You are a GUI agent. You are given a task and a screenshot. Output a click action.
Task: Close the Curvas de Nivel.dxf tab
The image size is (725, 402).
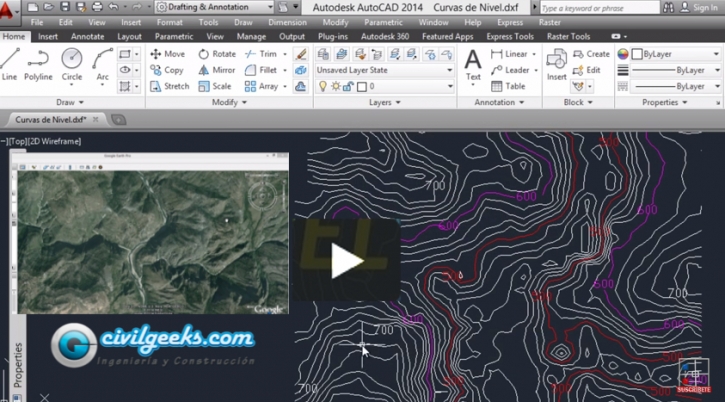[95, 119]
